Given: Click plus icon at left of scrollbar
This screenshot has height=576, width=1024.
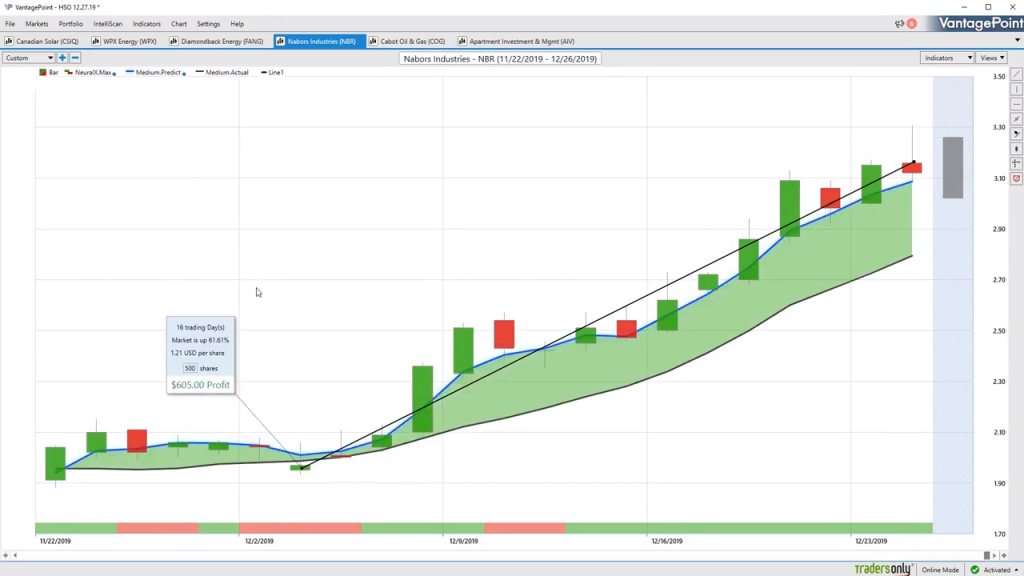Looking at the screenshot, I should (5, 555).
